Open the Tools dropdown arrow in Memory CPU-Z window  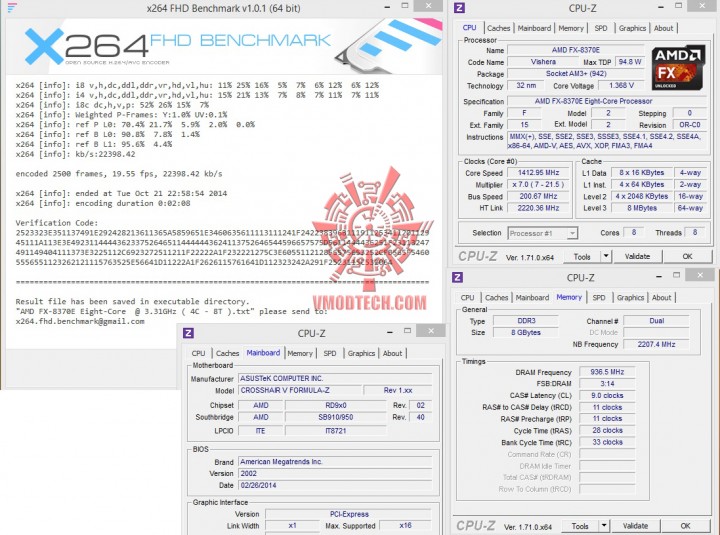point(604,526)
